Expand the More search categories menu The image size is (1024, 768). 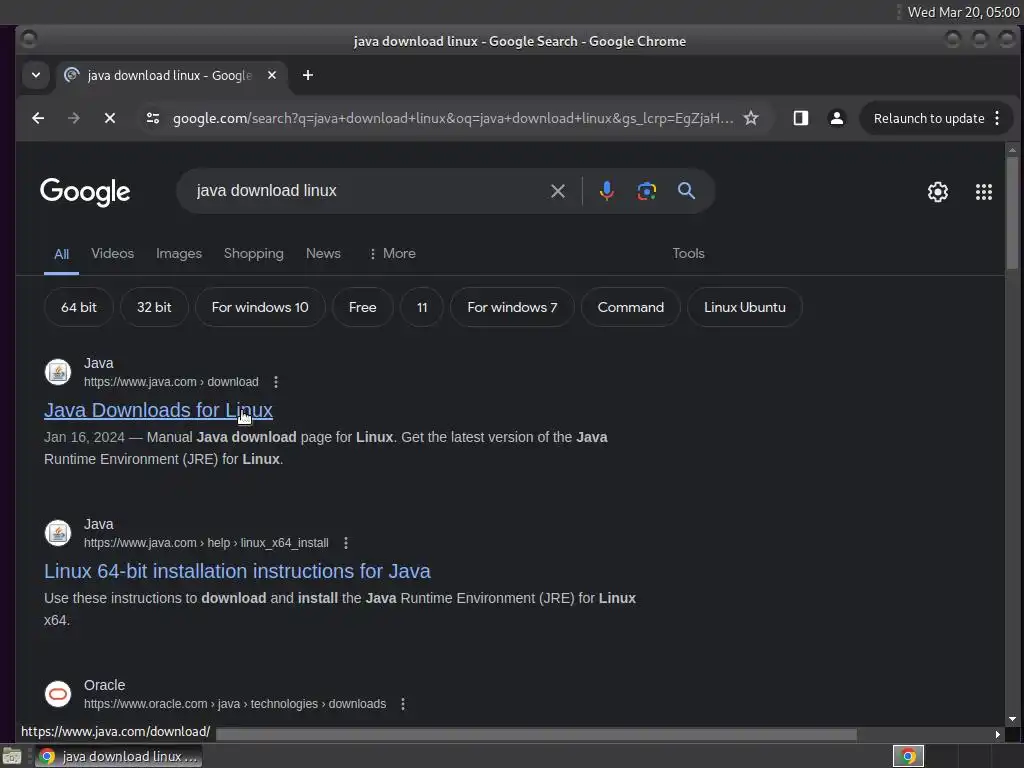pyautogui.click(x=392, y=253)
